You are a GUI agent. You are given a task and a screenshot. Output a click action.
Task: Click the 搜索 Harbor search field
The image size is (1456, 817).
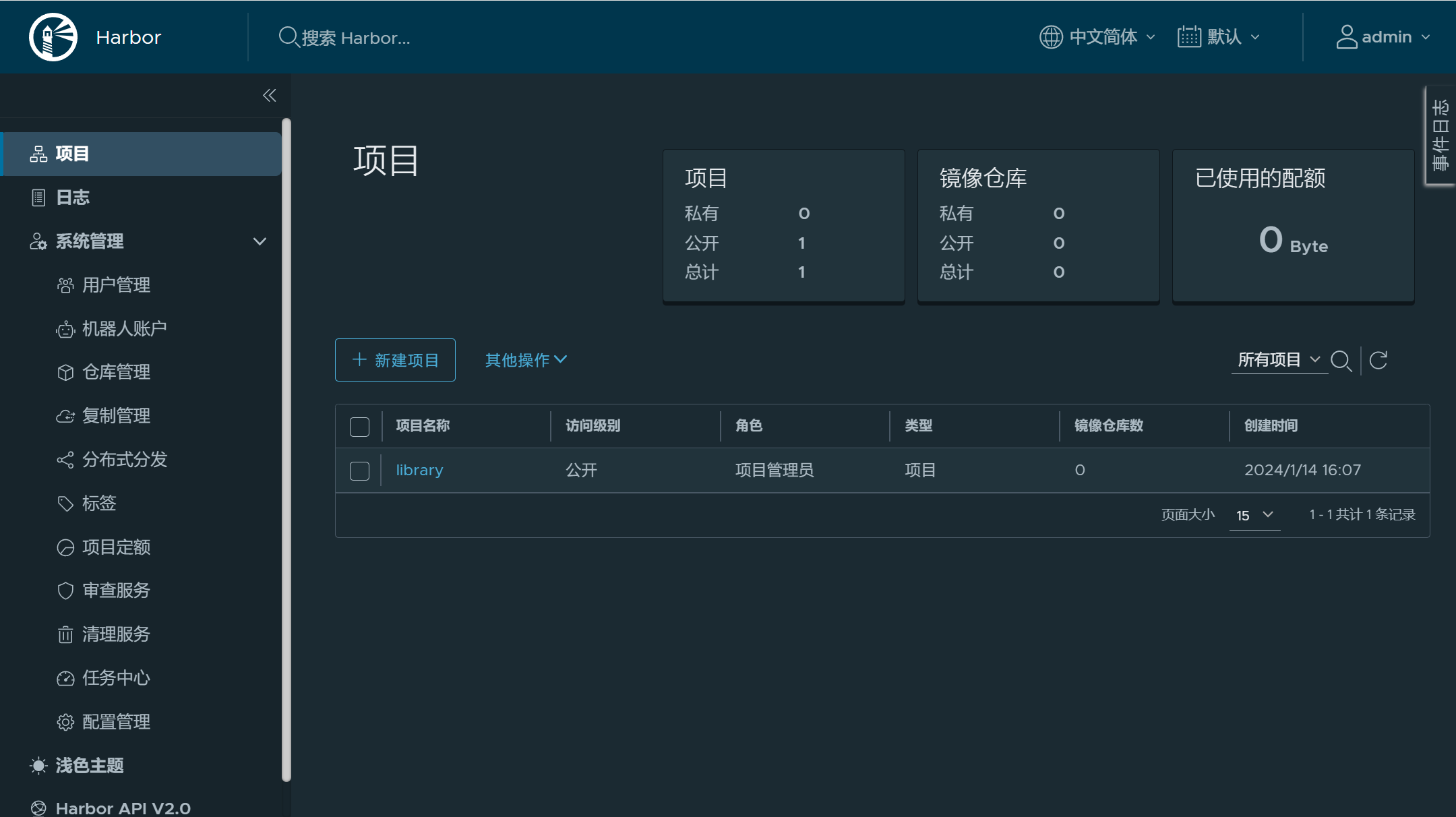[355, 38]
